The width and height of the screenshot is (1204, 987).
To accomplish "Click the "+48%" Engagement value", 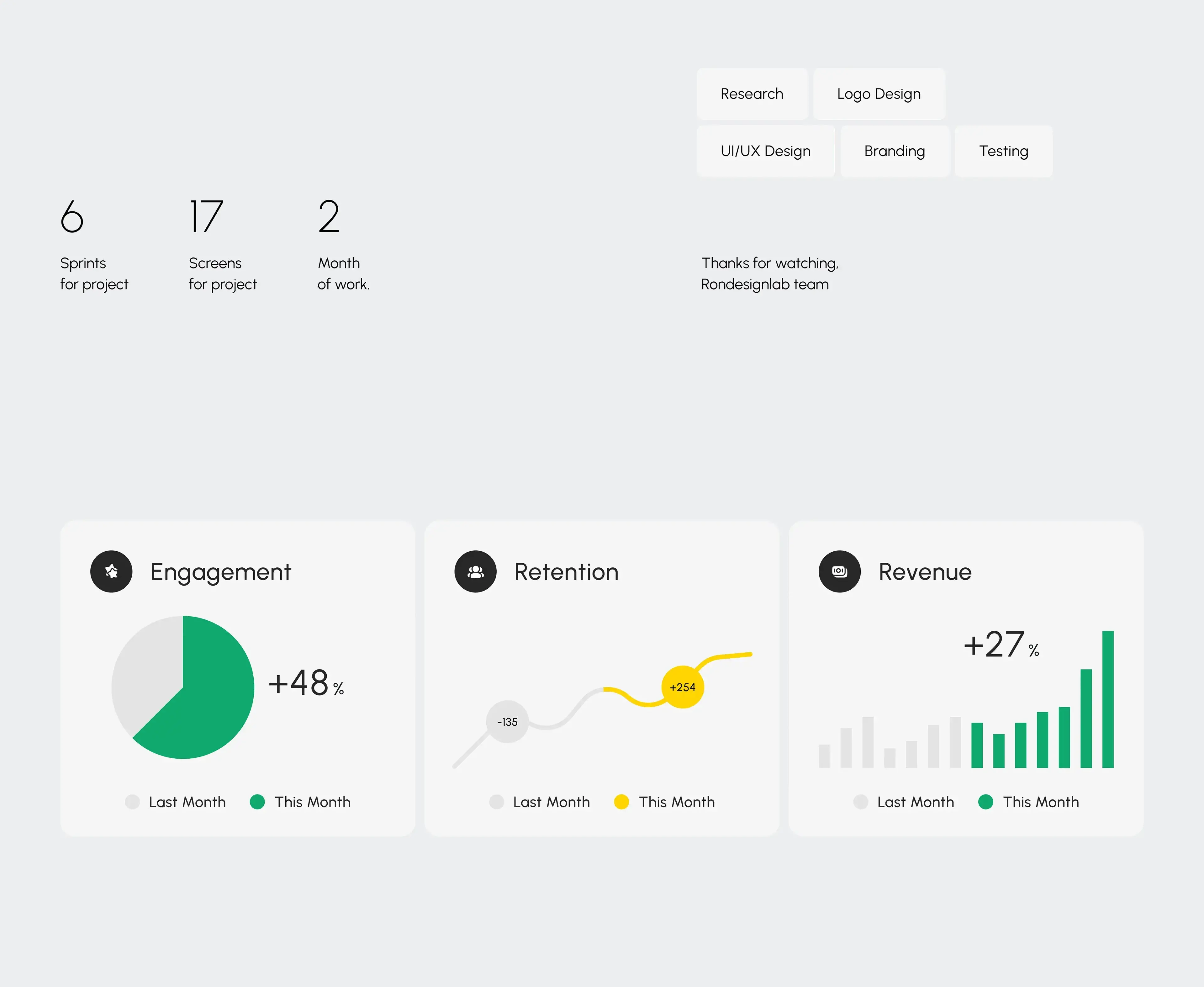I will tap(306, 682).
